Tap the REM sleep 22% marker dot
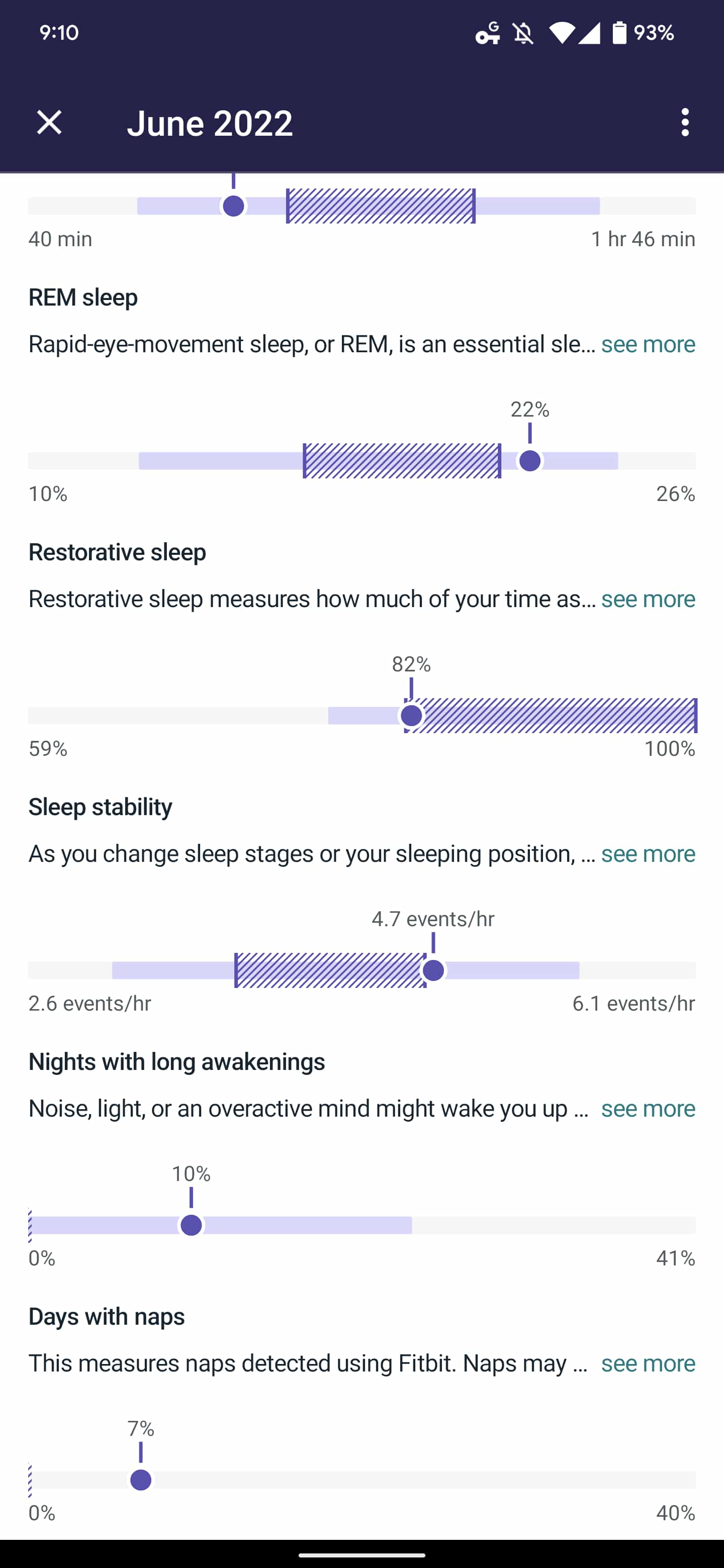Screen dimensions: 724x1568 click(x=530, y=461)
